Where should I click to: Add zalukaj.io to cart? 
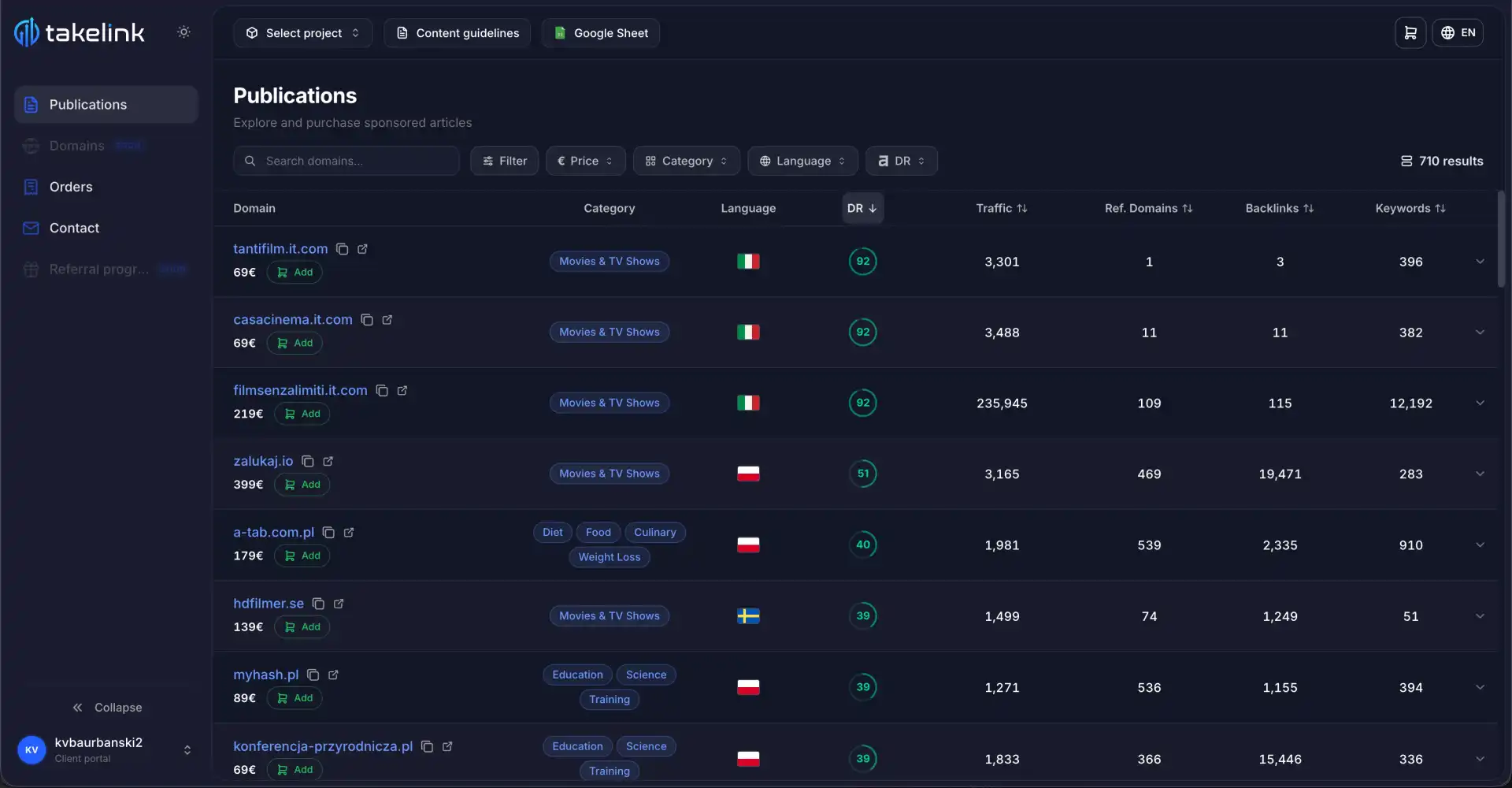pyautogui.click(x=302, y=485)
